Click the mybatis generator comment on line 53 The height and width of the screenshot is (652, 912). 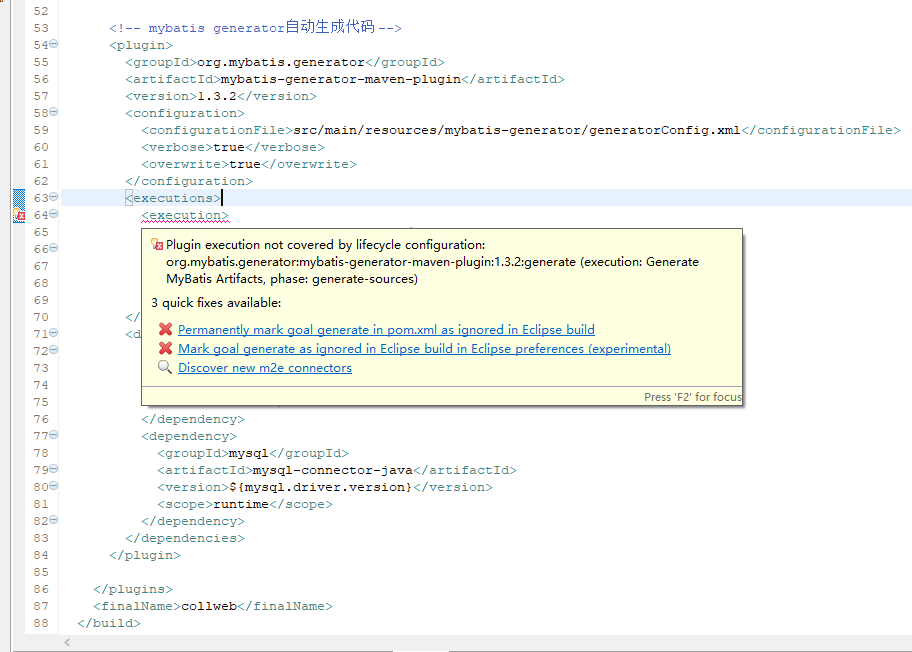[x=255, y=27]
